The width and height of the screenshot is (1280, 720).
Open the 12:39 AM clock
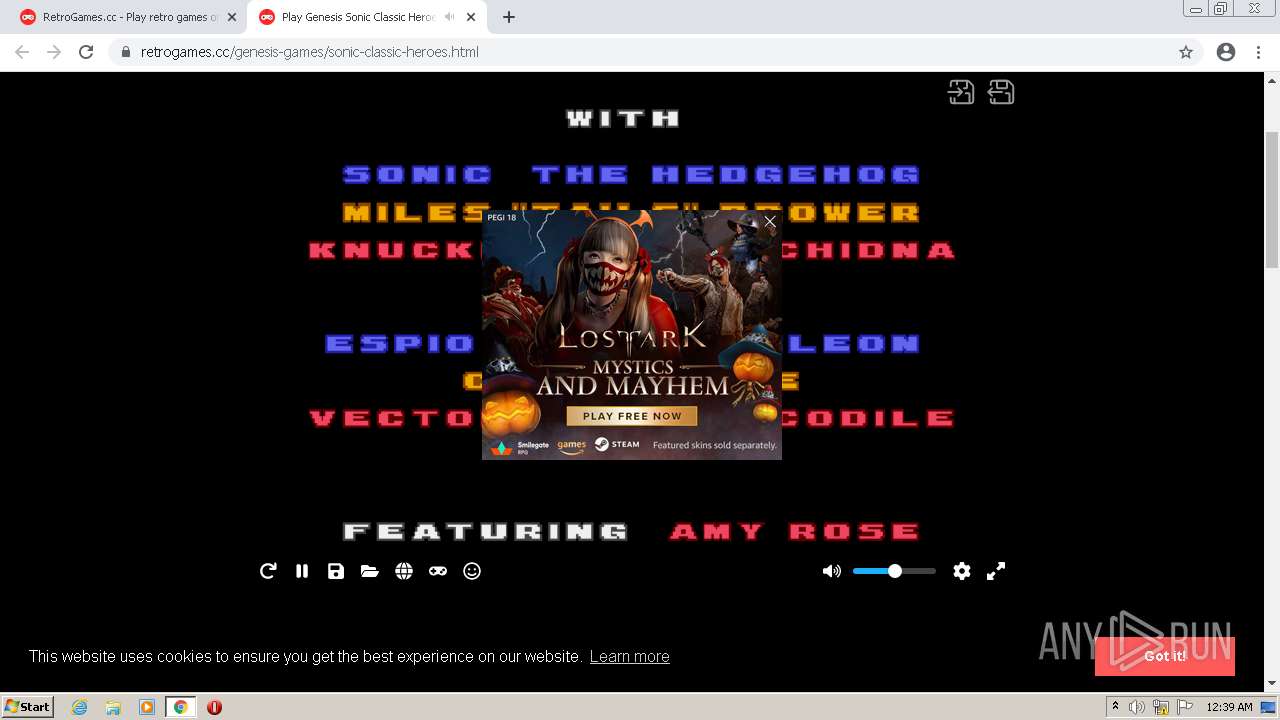tap(1229, 707)
